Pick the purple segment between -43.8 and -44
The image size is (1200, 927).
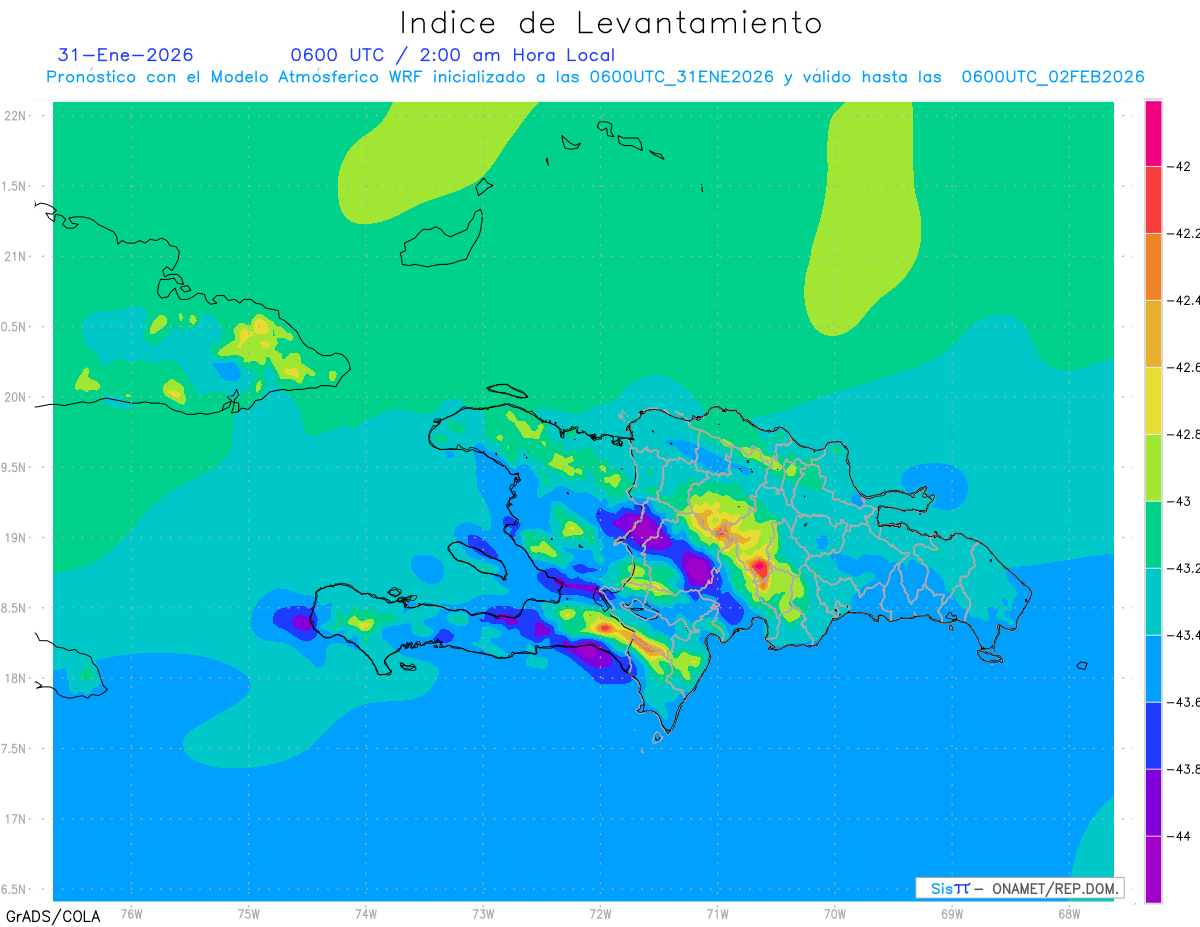(x=1153, y=803)
